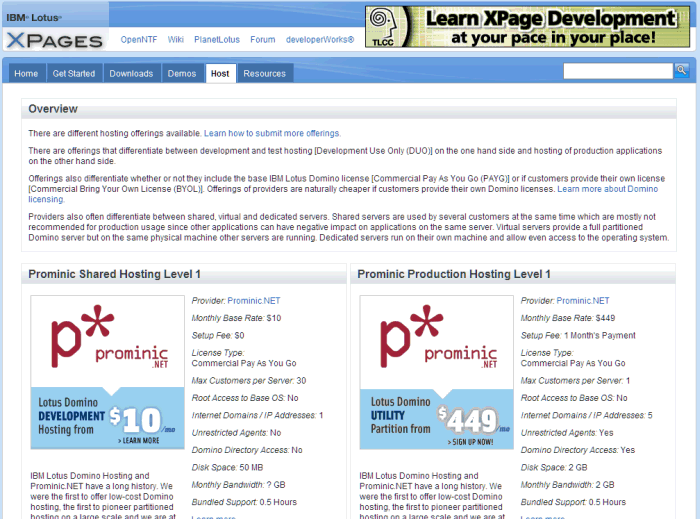Click Unrestricted Agents: No text
Viewport: 700px width, 519px height.
tap(236, 432)
